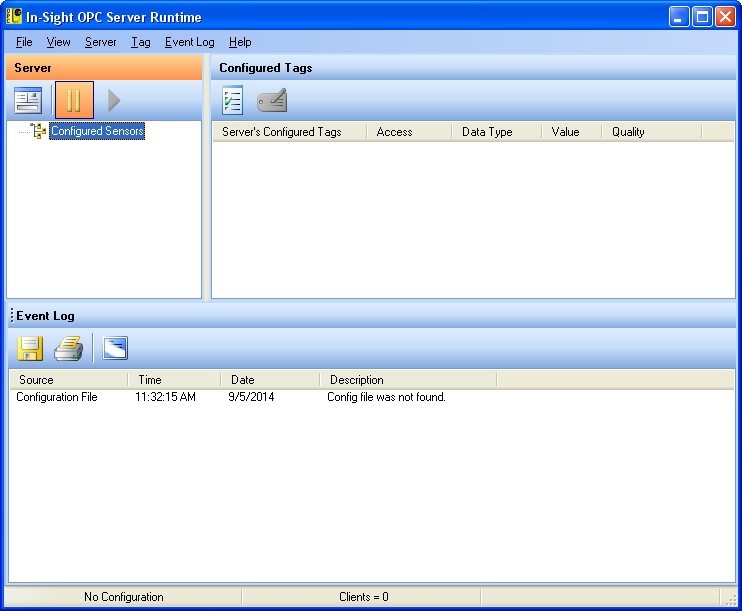Open the File menu
The height and width of the screenshot is (611, 742).
point(24,42)
